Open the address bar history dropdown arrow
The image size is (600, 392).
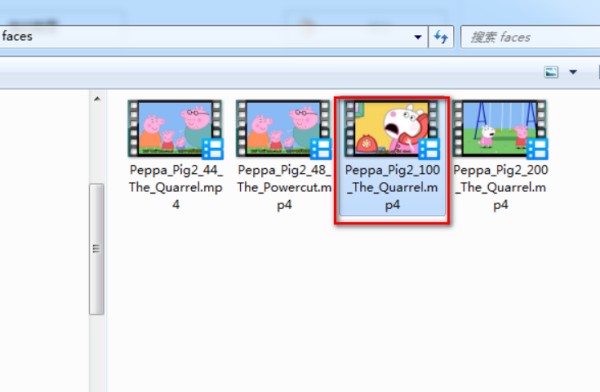pyautogui.click(x=417, y=37)
